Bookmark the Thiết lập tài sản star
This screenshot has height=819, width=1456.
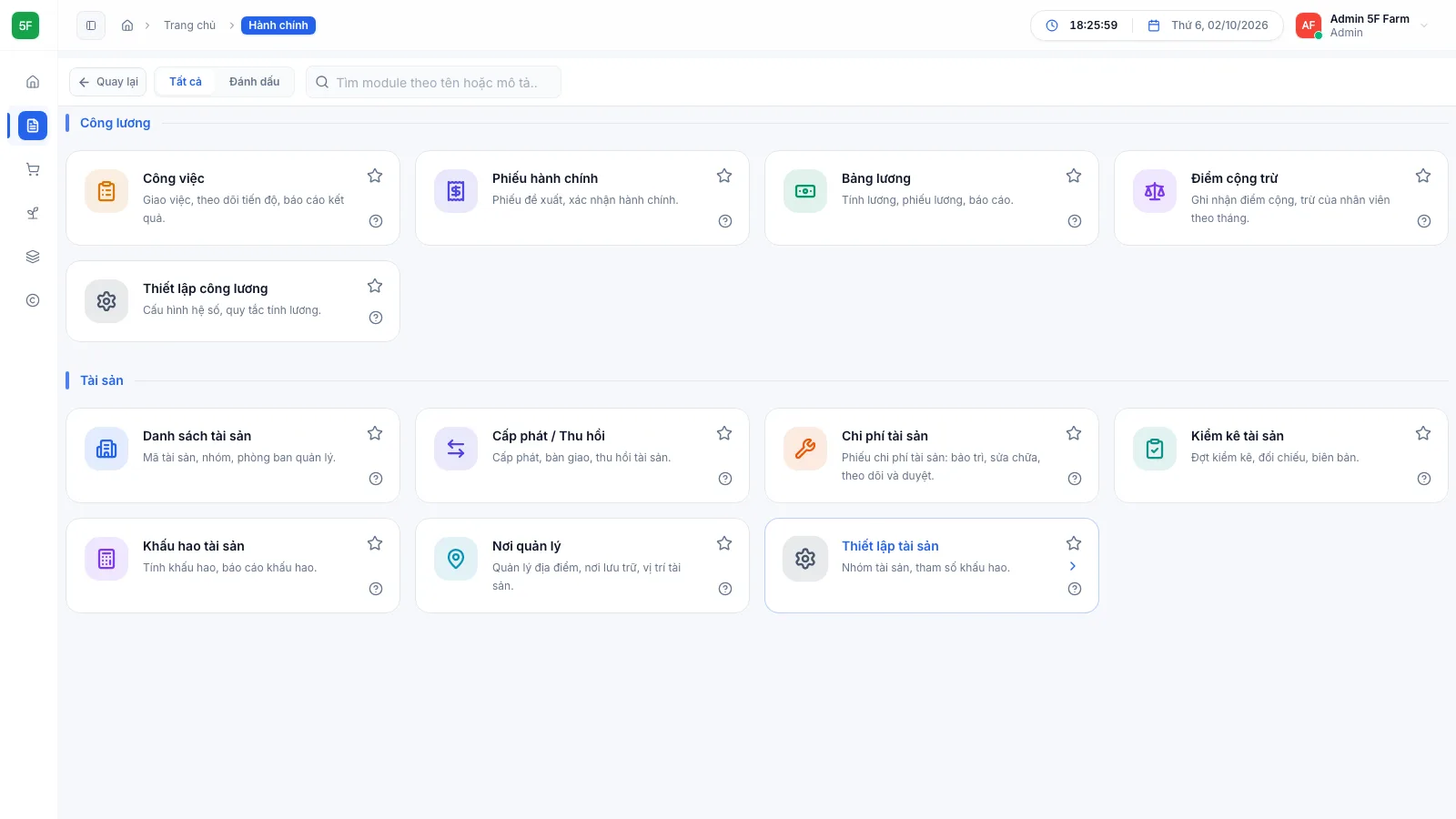(1074, 543)
